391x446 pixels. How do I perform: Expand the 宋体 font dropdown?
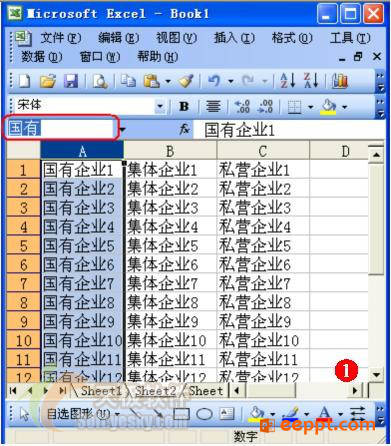(x=160, y=107)
